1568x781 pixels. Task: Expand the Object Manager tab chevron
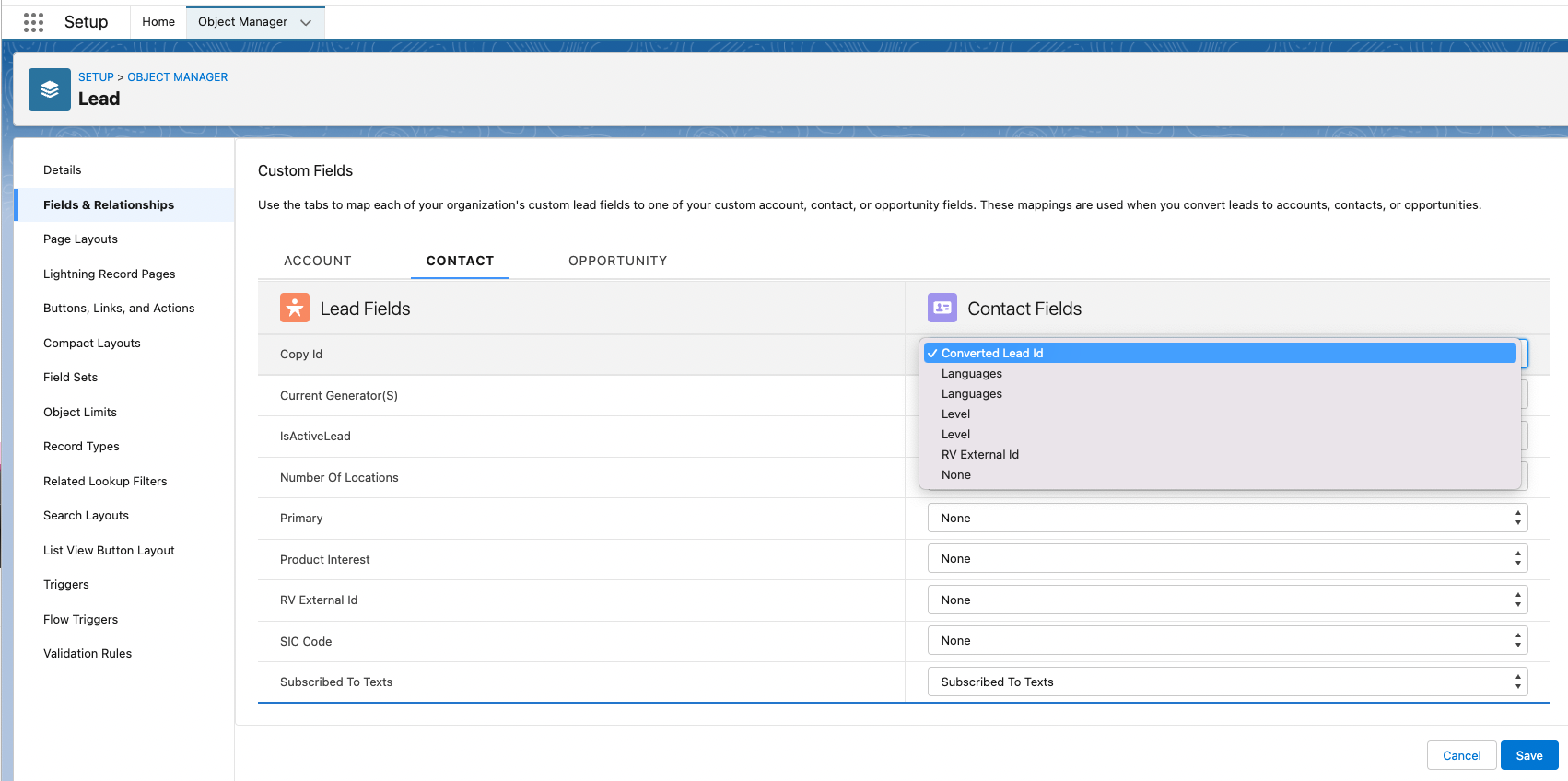[306, 22]
